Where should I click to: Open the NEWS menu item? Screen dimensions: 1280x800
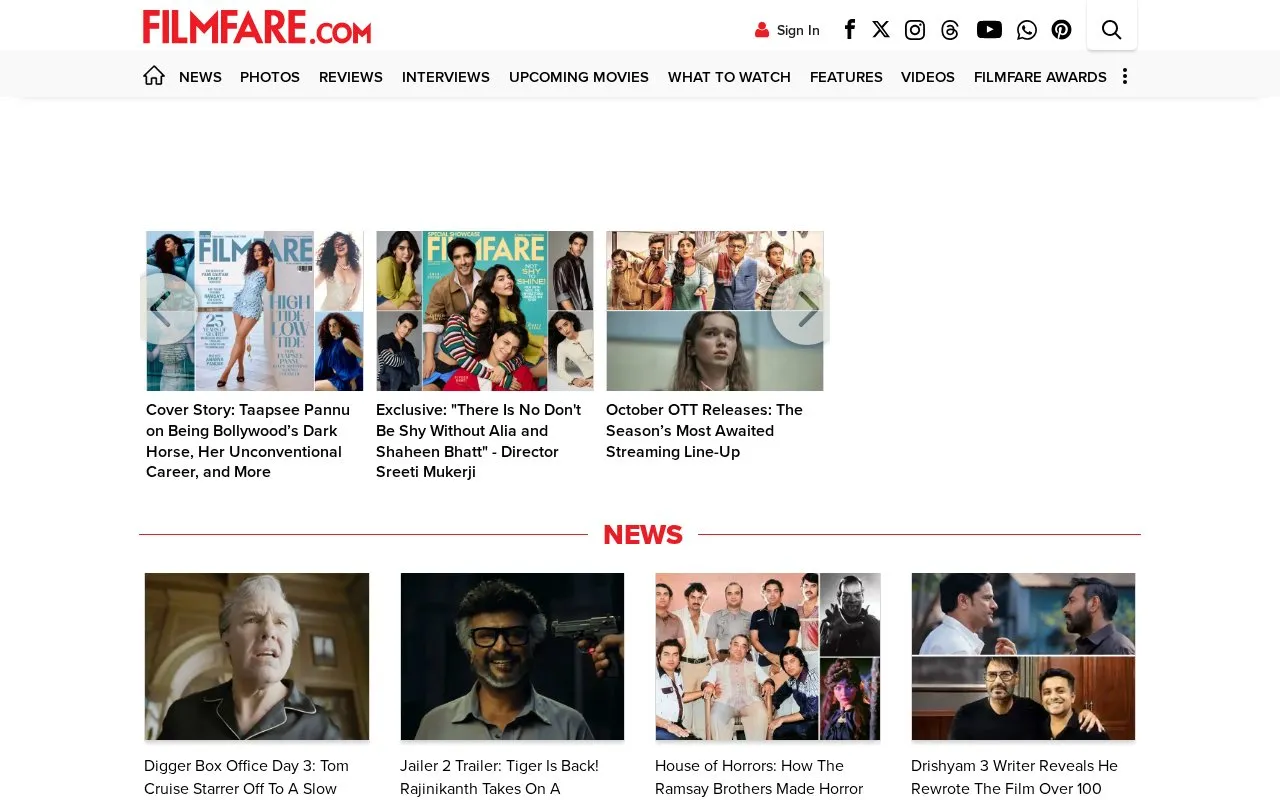(x=200, y=77)
